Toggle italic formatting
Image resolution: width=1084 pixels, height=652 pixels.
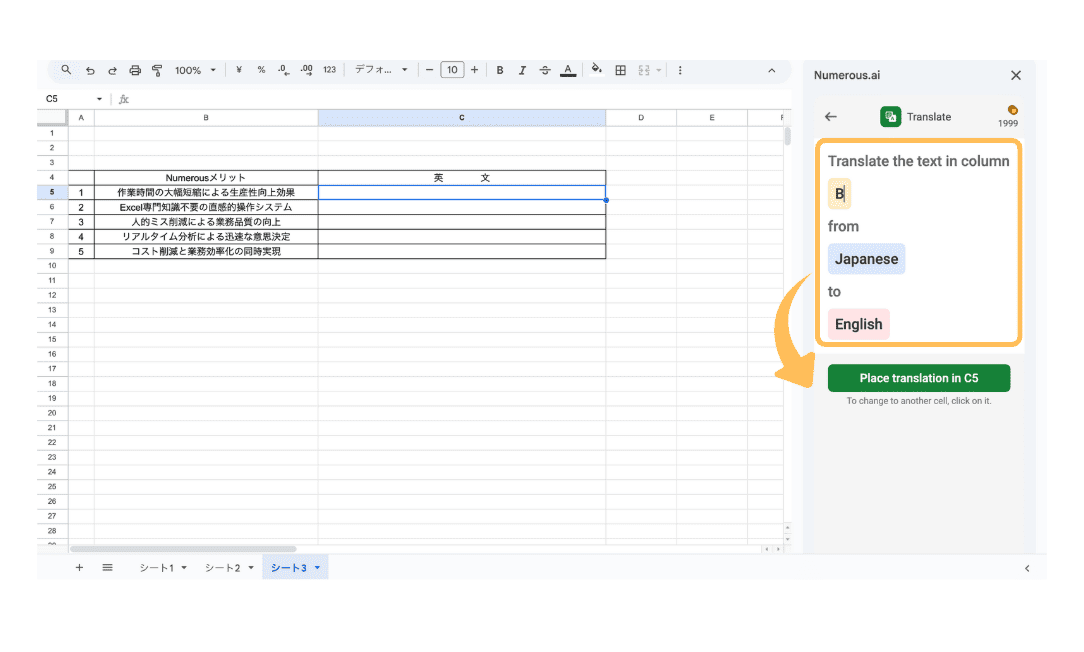(522, 71)
